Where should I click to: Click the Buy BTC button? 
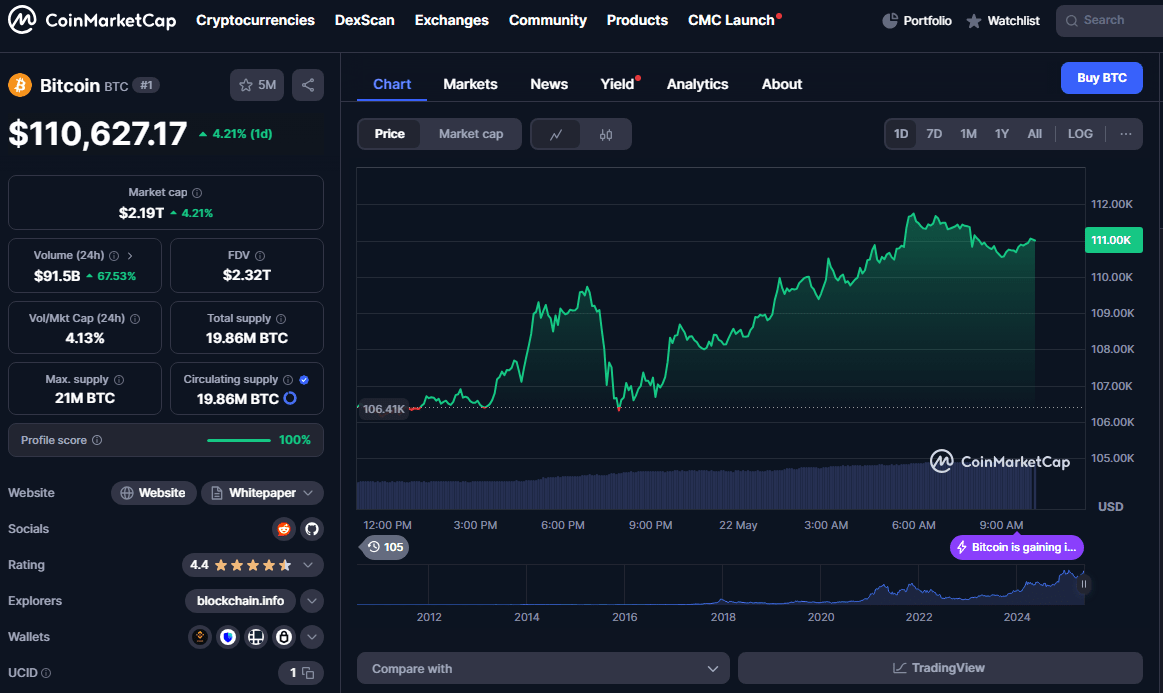(x=1101, y=78)
